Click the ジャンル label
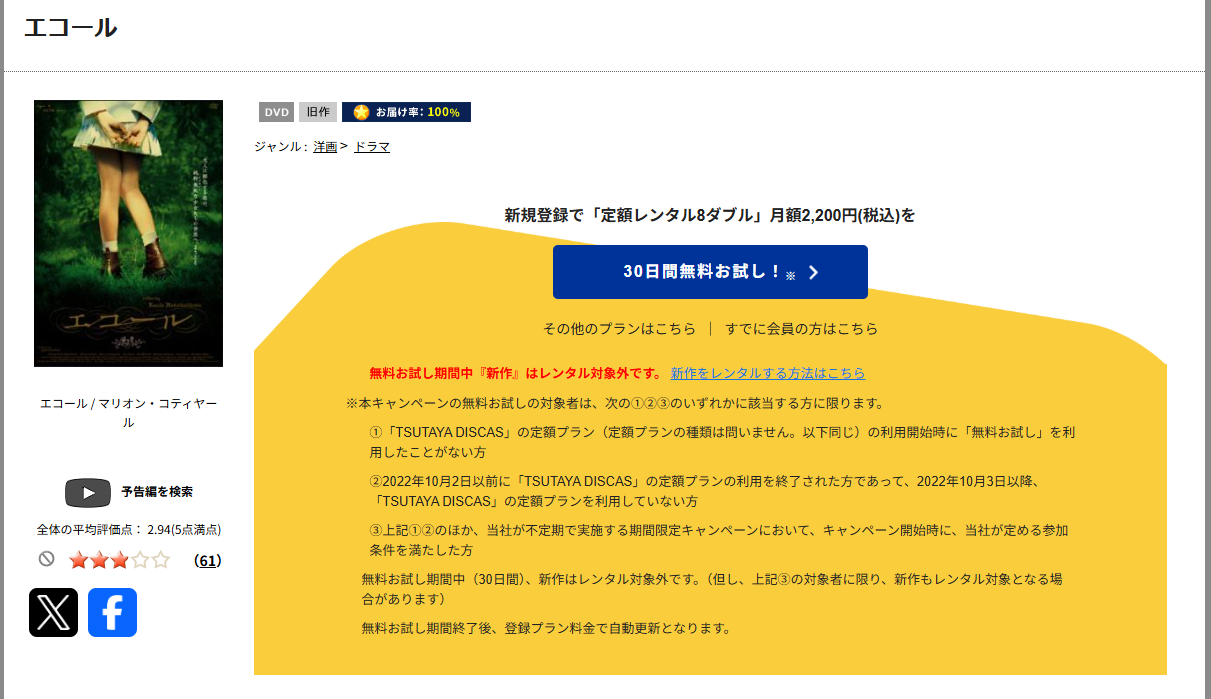Image resolution: width=1211 pixels, height=699 pixels. click(282, 147)
